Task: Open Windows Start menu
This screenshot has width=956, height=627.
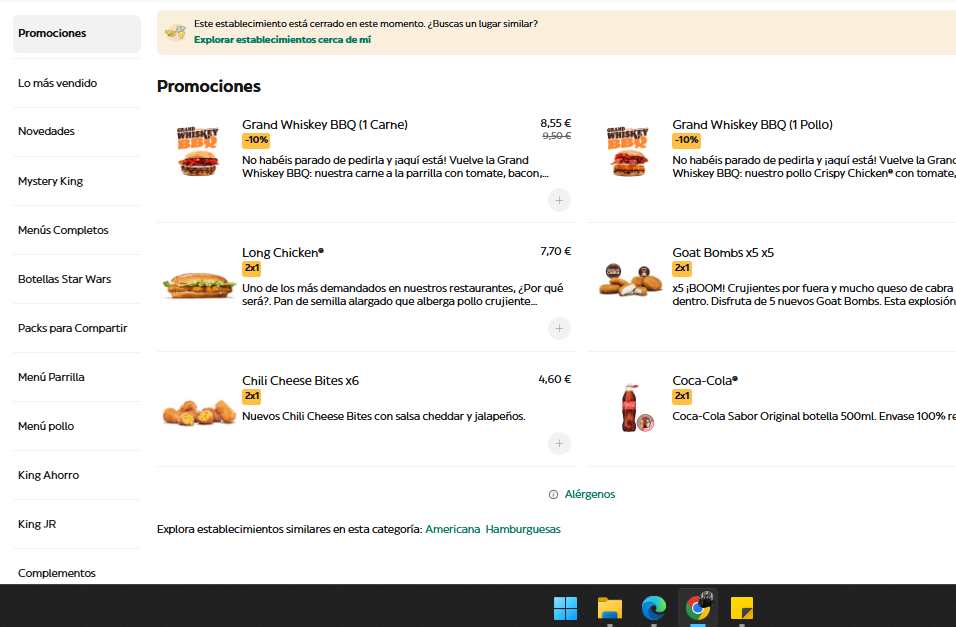Action: (x=565, y=608)
